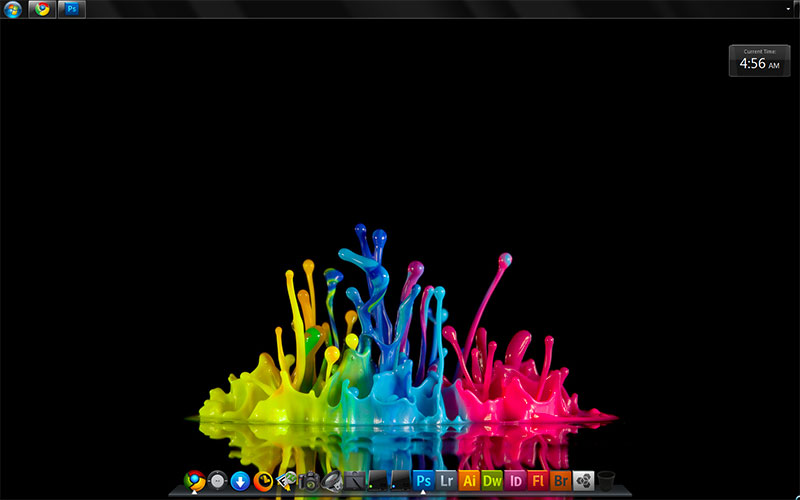The height and width of the screenshot is (500, 800).
Task: Launch Dreamweaver from the dock
Action: 492,481
